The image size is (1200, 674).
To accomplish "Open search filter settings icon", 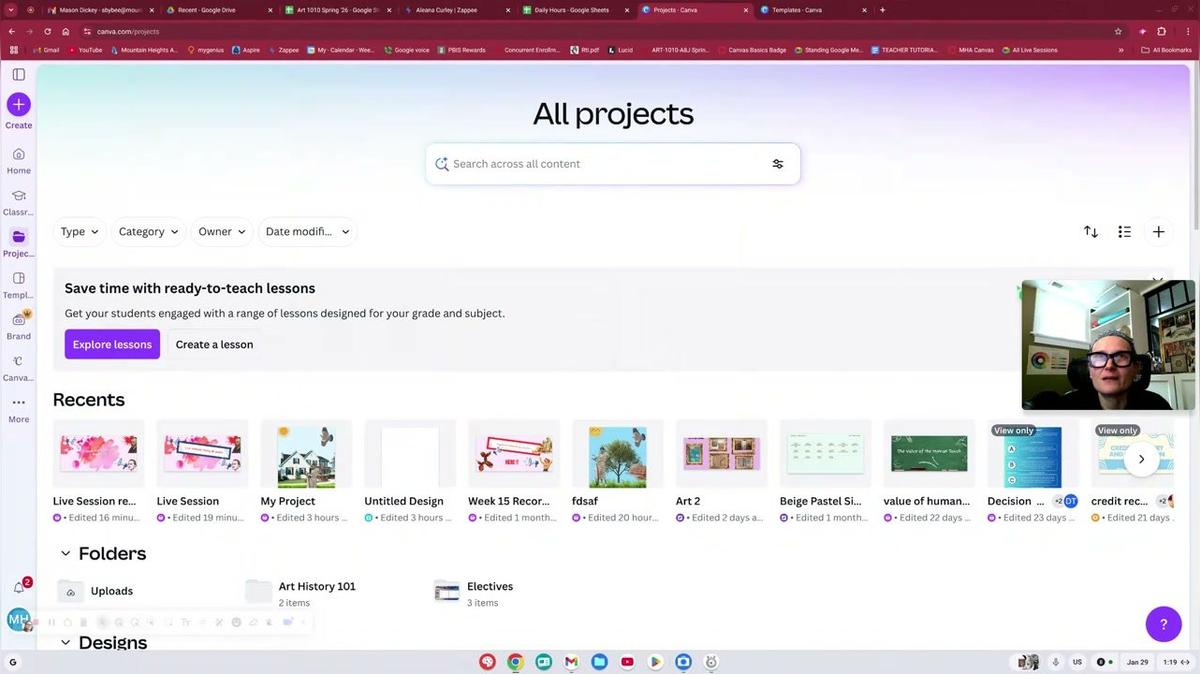I will click(777, 164).
